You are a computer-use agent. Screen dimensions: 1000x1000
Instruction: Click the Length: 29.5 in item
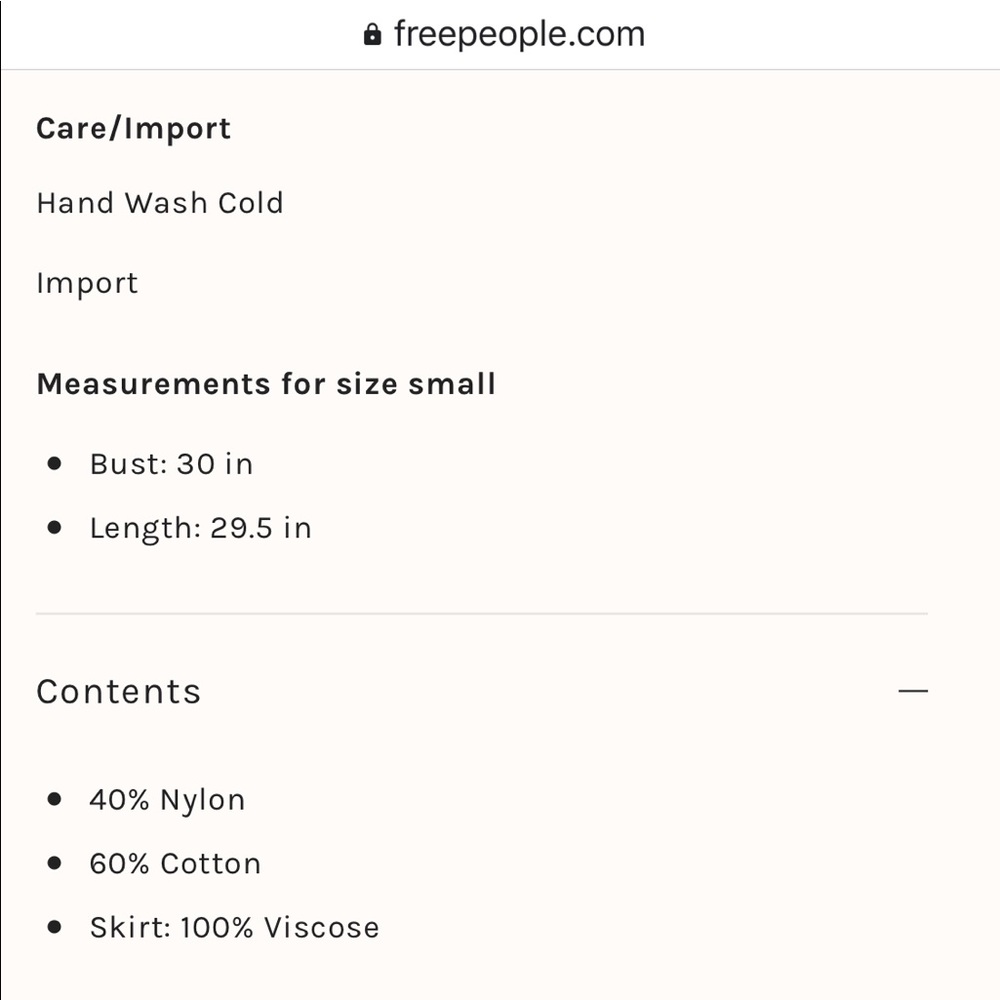pos(200,529)
